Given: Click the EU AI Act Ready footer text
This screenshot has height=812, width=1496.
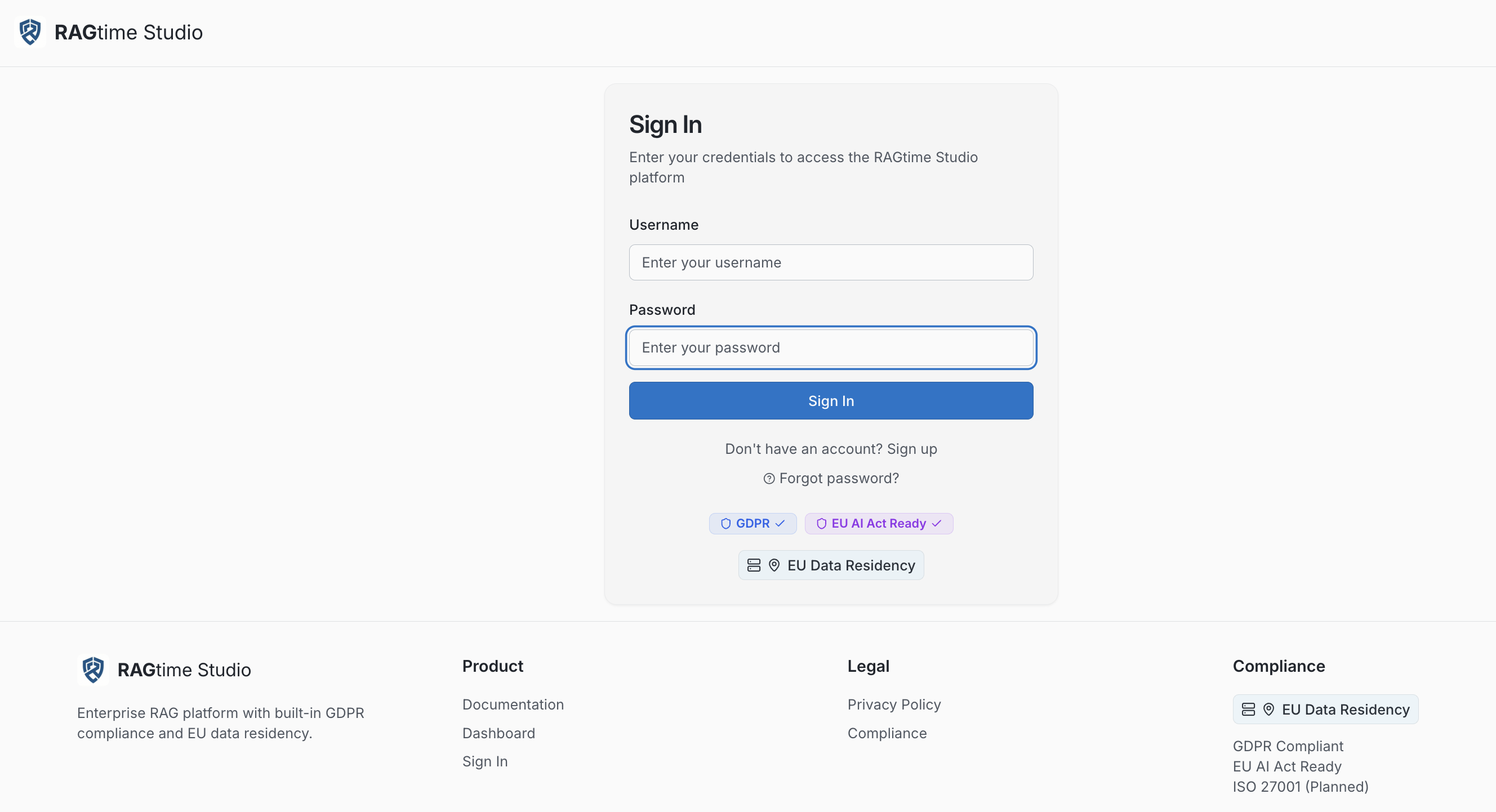Looking at the screenshot, I should [x=1287, y=766].
